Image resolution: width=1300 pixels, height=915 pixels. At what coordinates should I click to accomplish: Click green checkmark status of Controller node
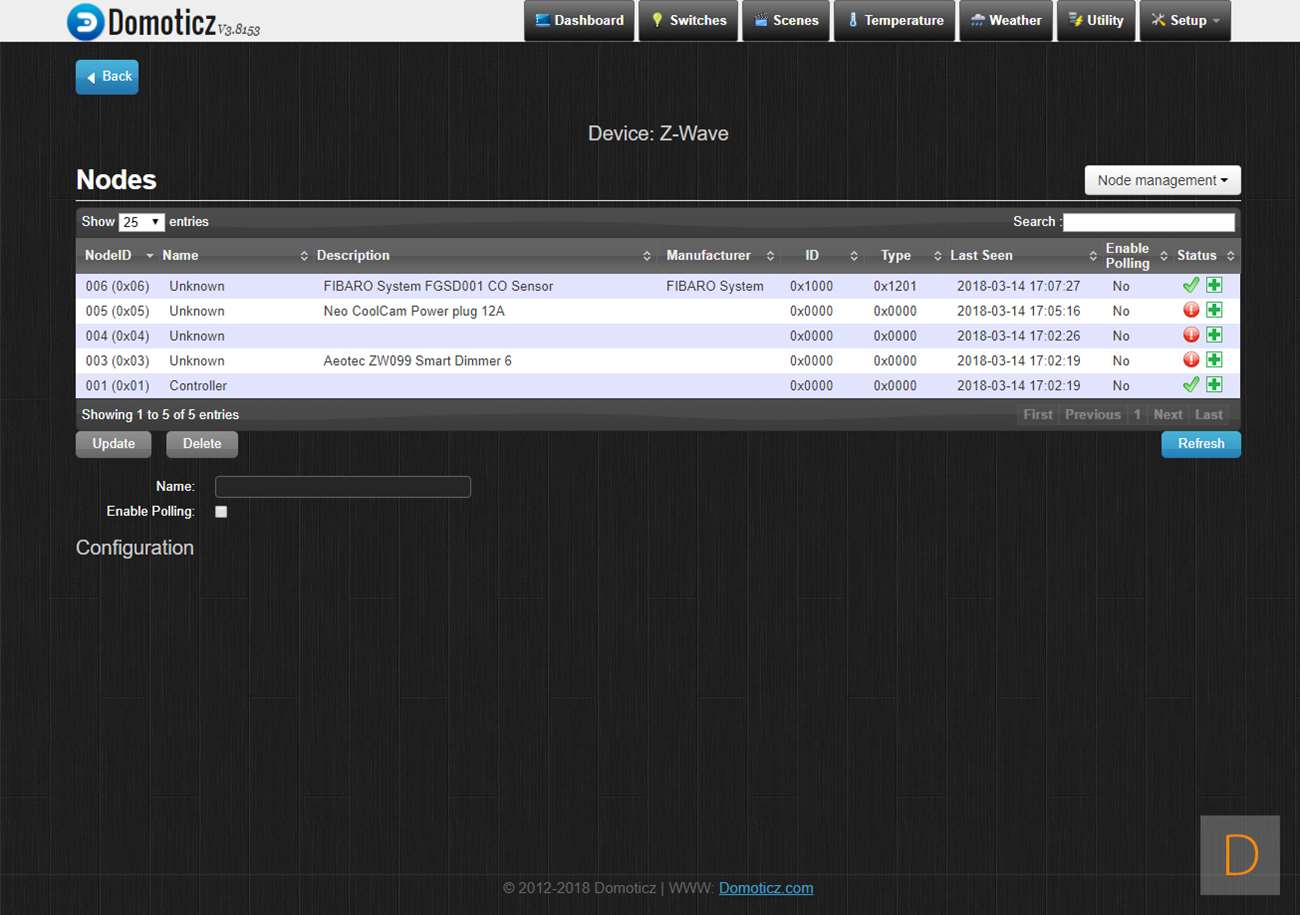coord(1190,385)
